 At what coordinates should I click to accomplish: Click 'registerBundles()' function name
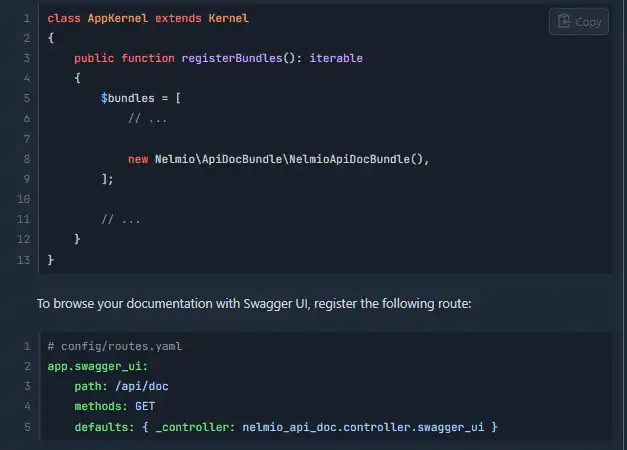tap(238, 58)
